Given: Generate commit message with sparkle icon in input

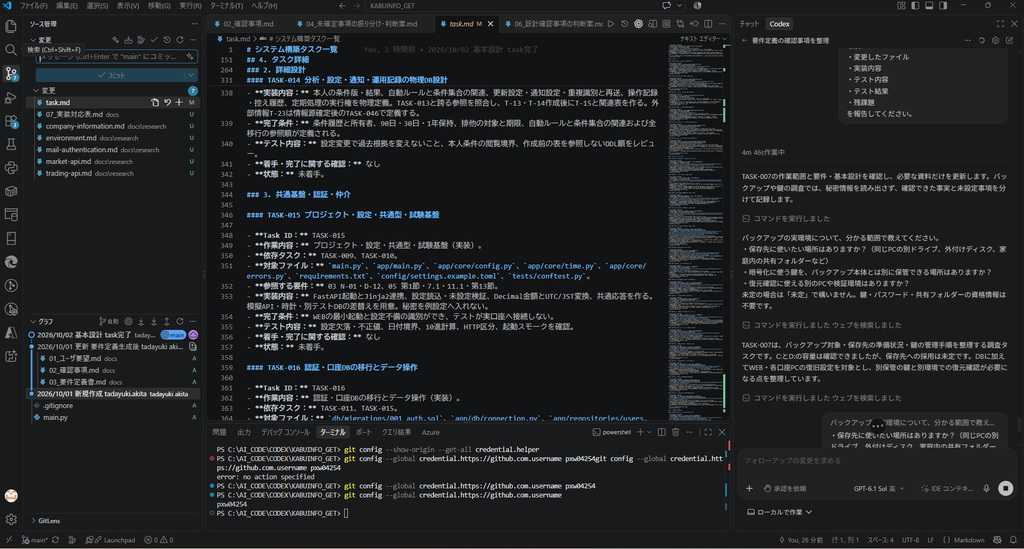Looking at the screenshot, I should (x=190, y=57).
